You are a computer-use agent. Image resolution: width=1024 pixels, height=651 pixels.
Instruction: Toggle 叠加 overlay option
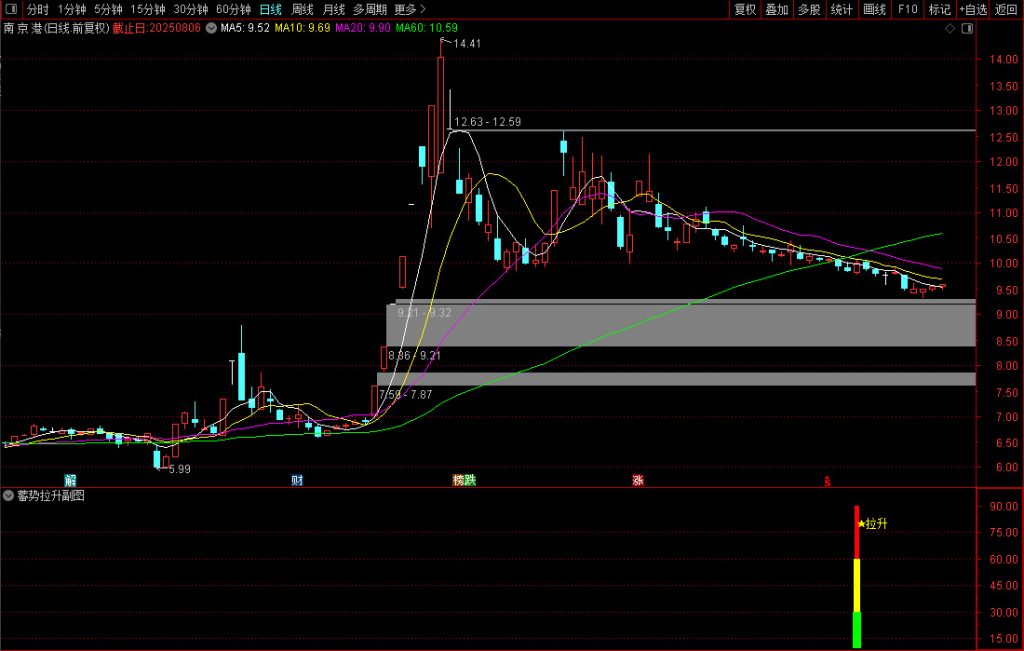coord(777,10)
